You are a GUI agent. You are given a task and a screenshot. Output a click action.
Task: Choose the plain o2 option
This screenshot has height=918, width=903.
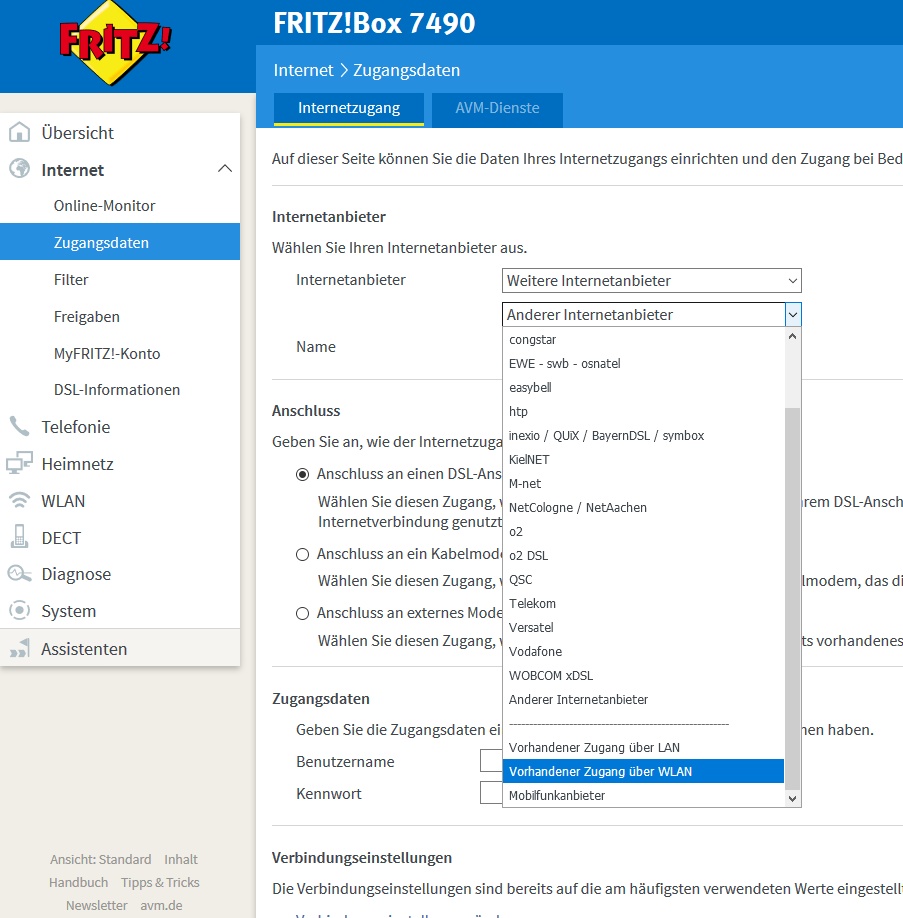click(x=643, y=532)
